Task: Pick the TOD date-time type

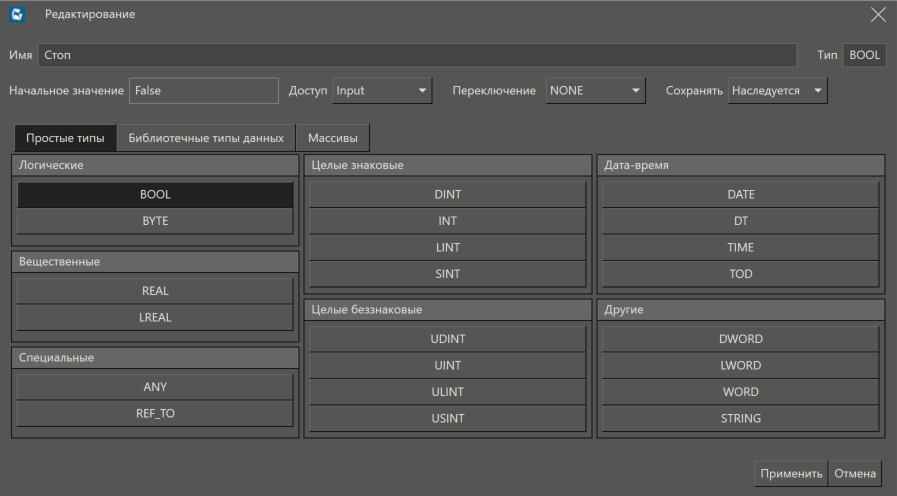Action: [740, 274]
